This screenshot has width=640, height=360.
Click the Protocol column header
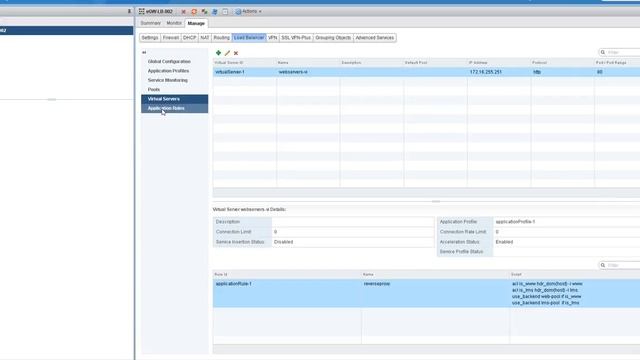pos(562,62)
